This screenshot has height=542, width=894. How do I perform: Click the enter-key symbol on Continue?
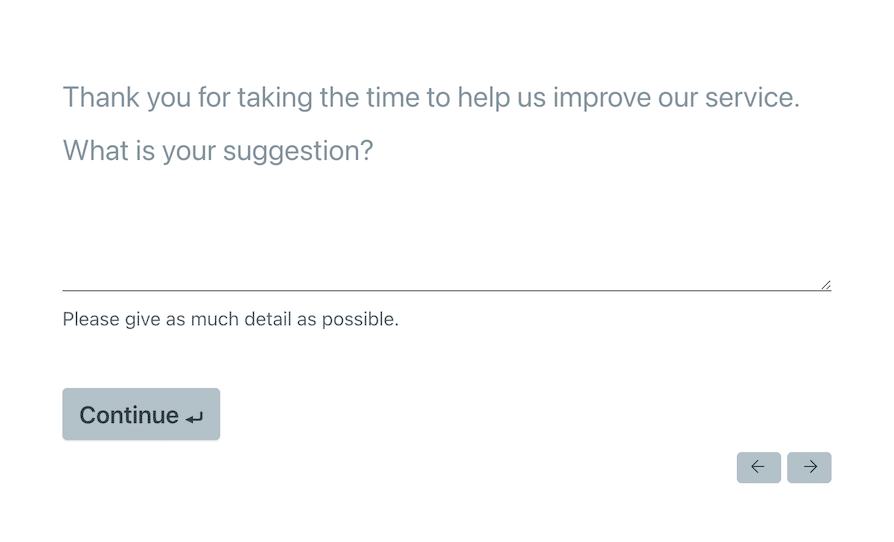[194, 418]
